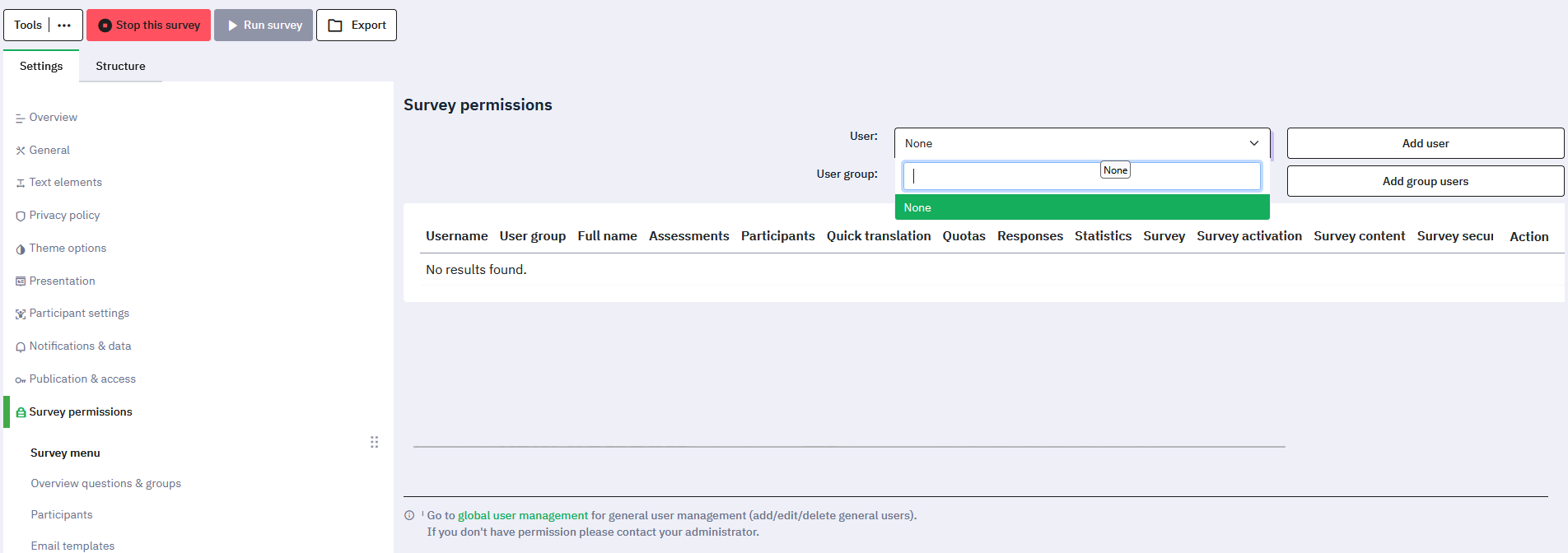
Task: Switch to the Structure tab
Action: (120, 66)
